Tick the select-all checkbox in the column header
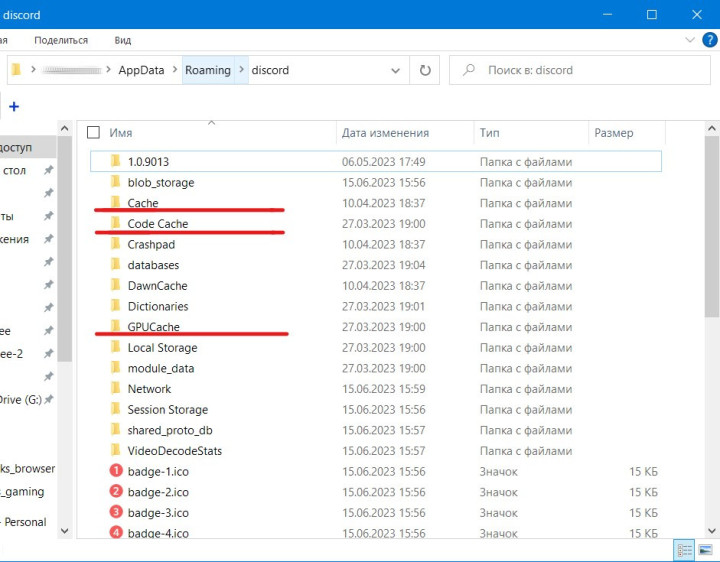This screenshot has width=720, height=562. (94, 132)
